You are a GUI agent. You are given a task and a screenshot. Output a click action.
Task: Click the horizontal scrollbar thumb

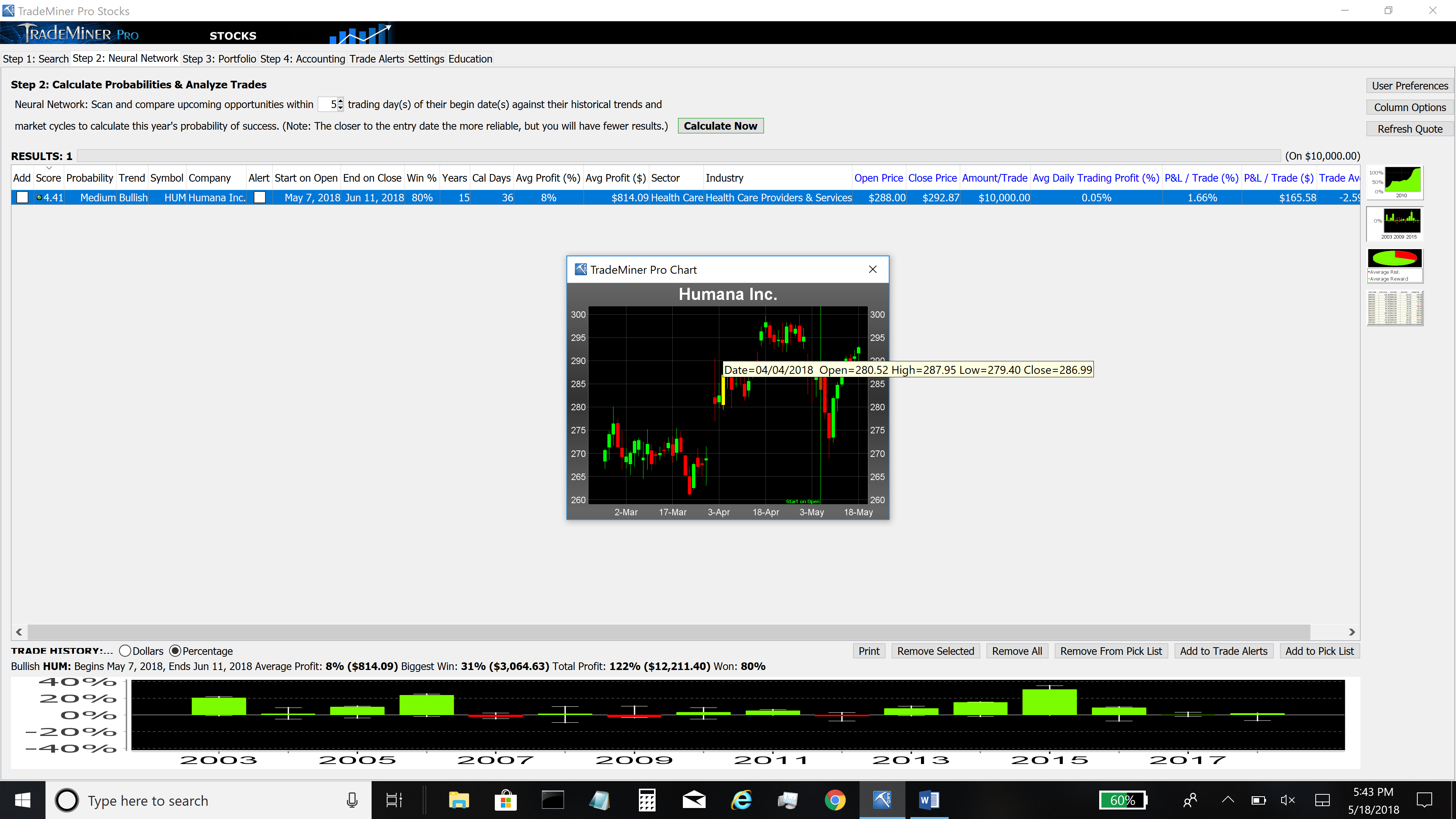668,632
